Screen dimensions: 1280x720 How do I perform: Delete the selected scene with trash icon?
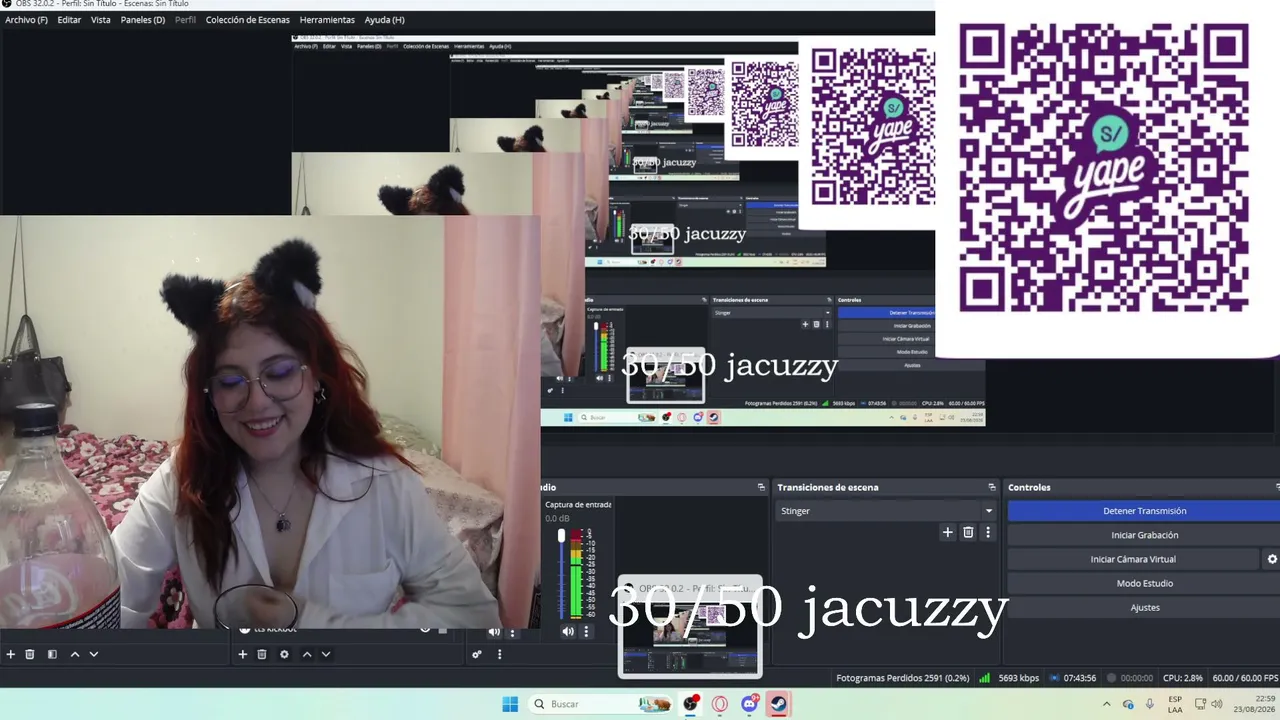coord(30,654)
